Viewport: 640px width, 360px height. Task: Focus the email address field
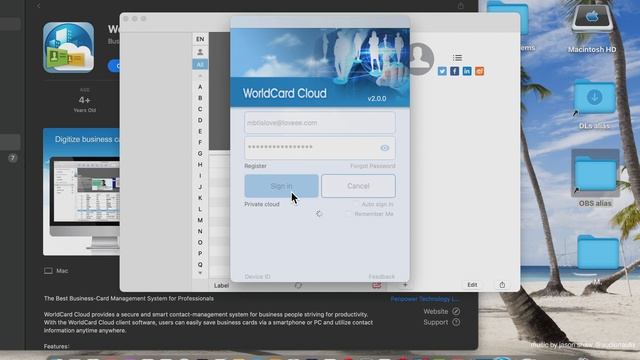tap(320, 122)
